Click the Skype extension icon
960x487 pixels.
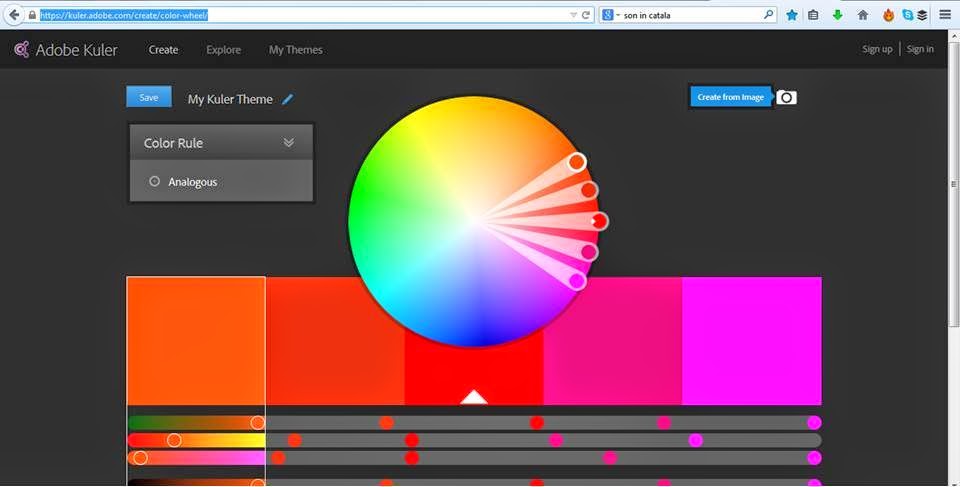point(907,15)
